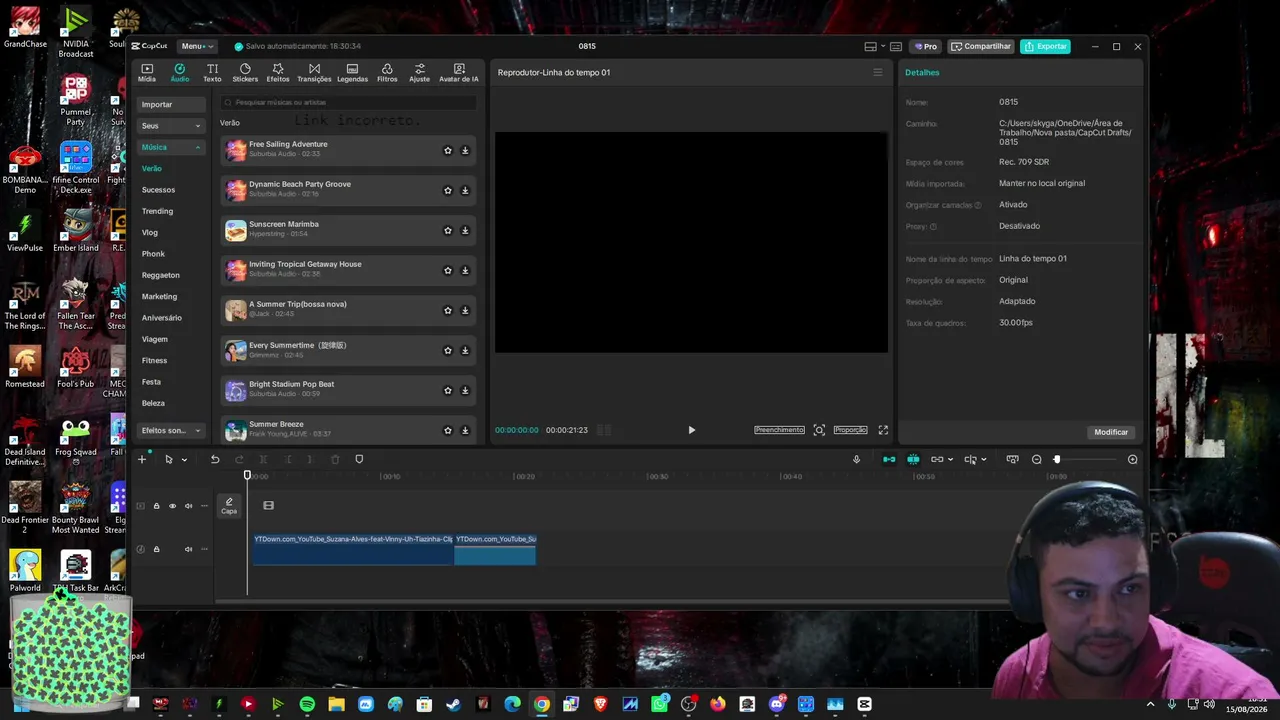Viewport: 1280px width, 720px height.
Task: Click the Preenchimento button in player
Action: [779, 430]
